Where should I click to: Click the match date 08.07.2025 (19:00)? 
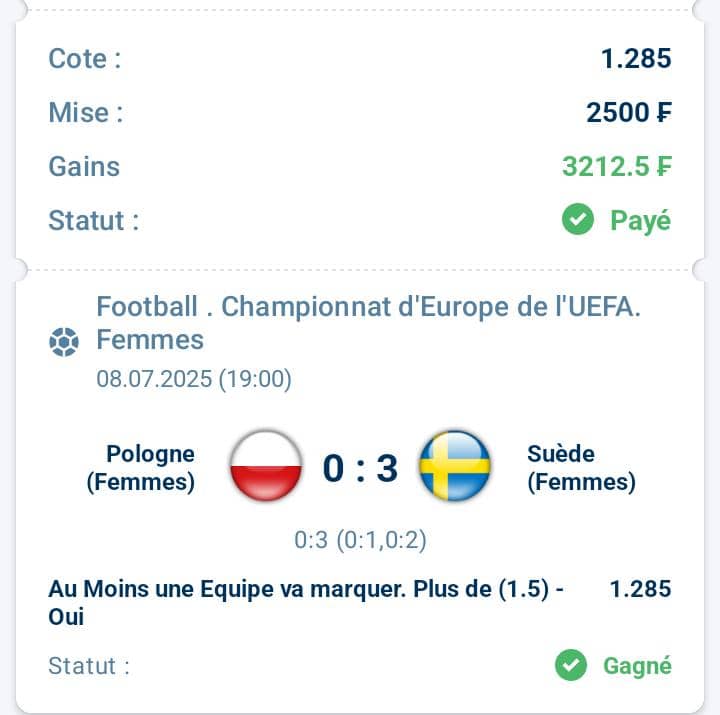[x=194, y=379]
